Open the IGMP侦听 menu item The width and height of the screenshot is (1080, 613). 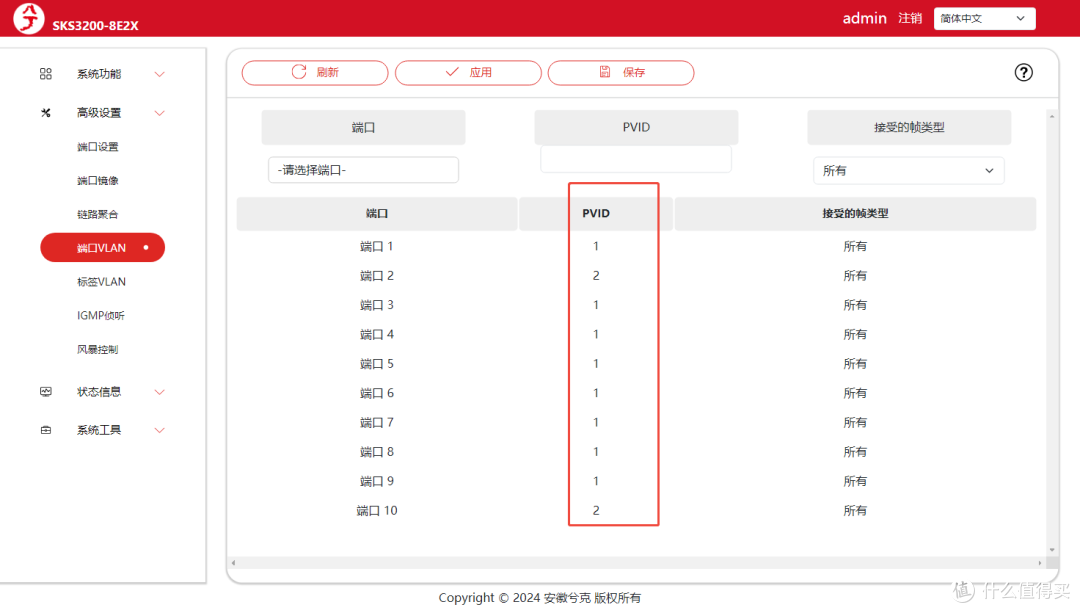101,315
